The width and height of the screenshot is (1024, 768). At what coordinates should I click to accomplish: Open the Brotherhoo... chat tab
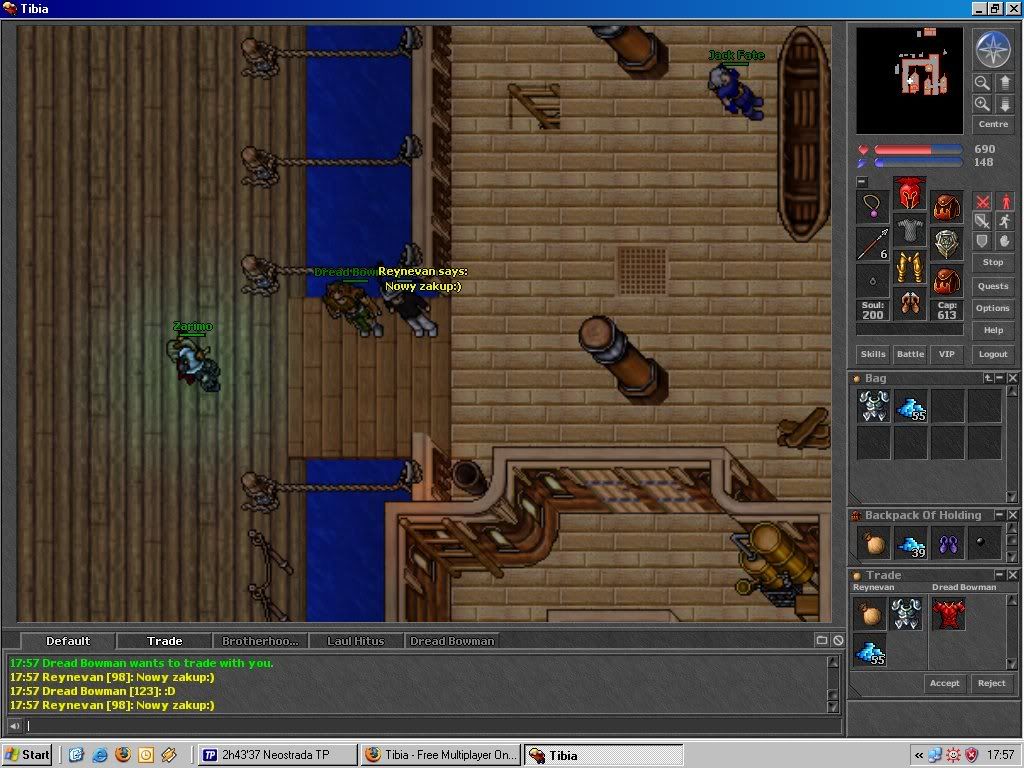coord(260,641)
